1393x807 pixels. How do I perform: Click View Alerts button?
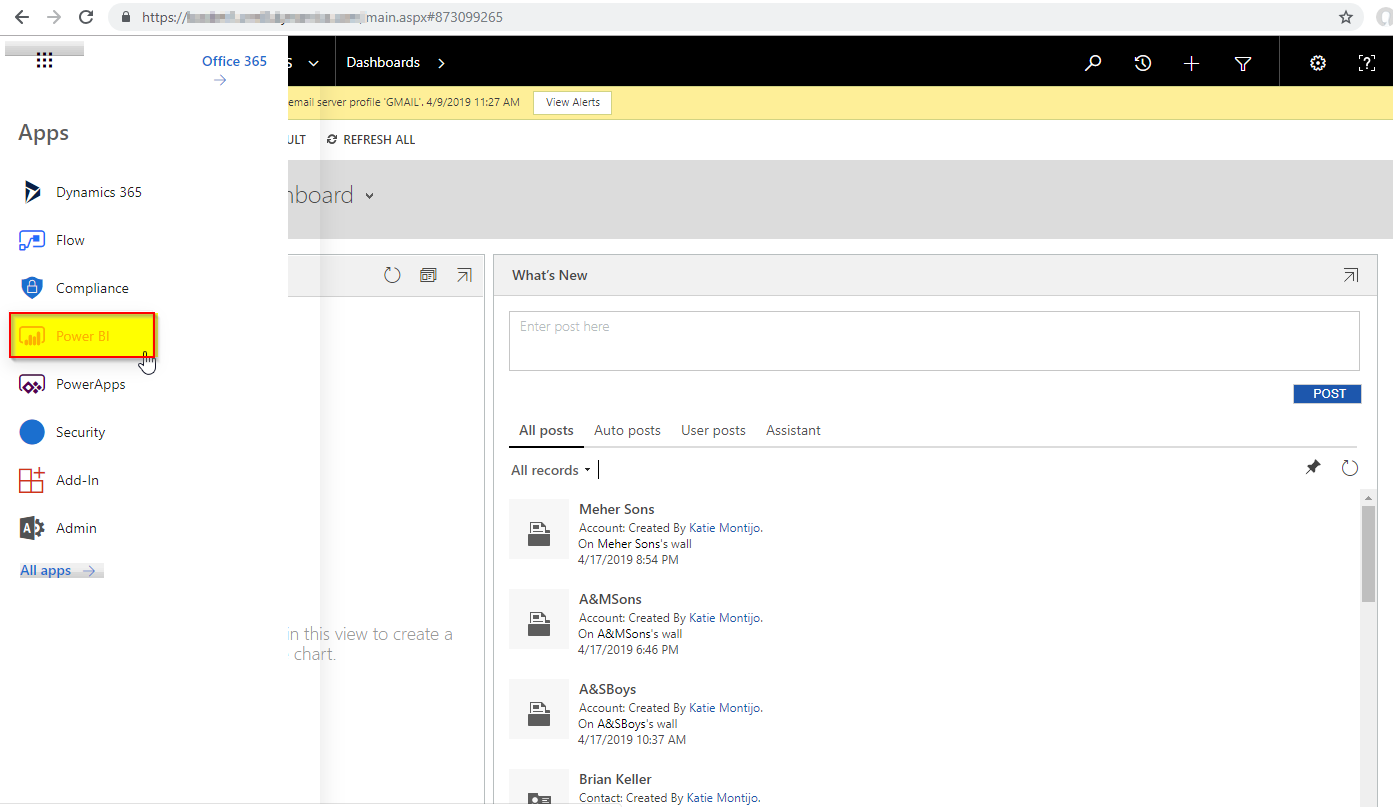(573, 102)
